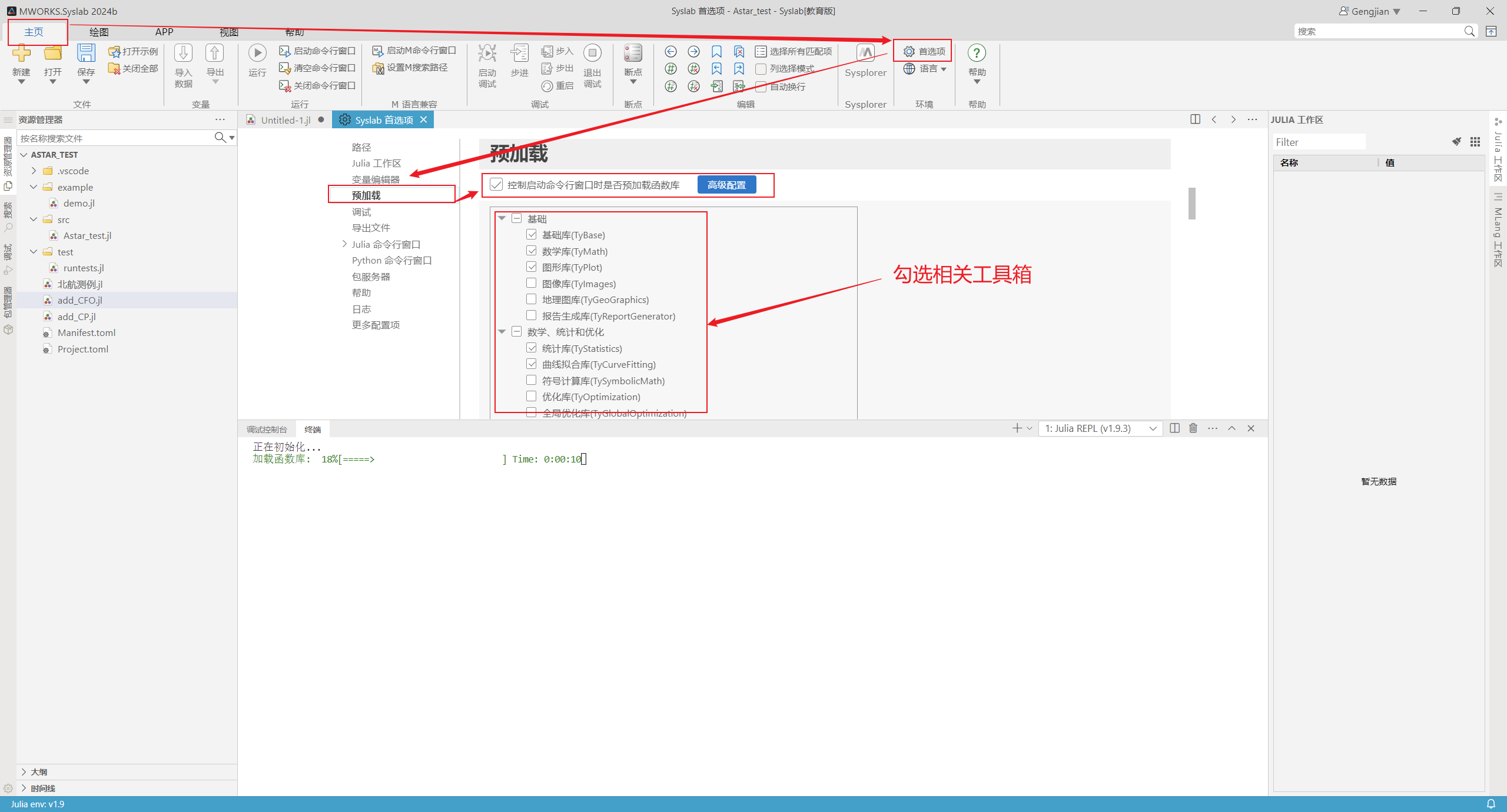Collapse the 数学、统计和优化 group

pos(502,332)
